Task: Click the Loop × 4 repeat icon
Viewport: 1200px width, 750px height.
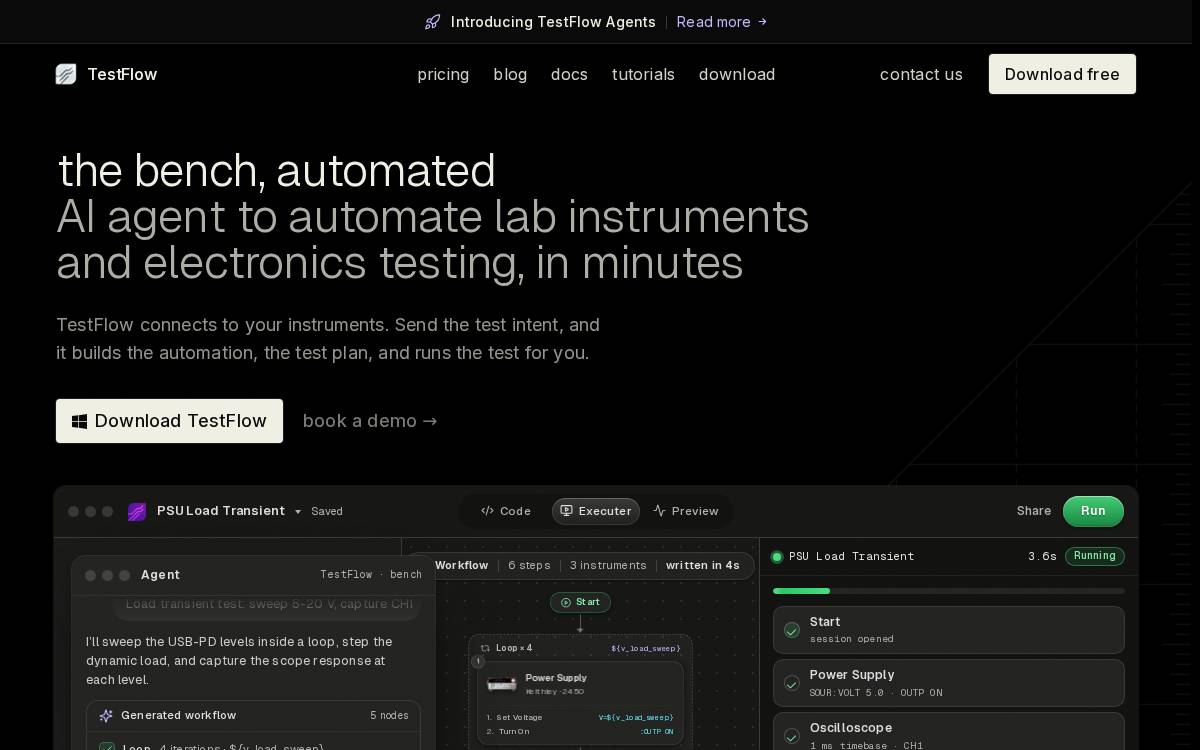Action: (x=485, y=648)
